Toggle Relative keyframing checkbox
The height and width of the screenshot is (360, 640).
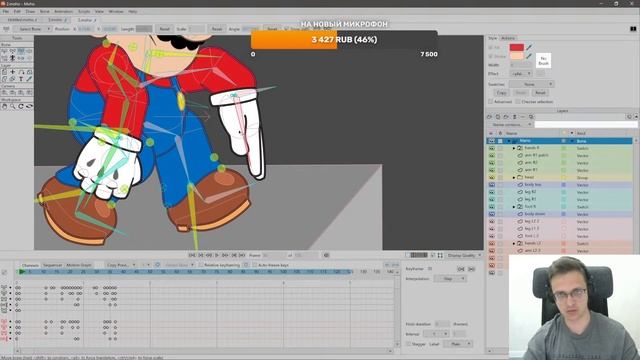[201, 265]
